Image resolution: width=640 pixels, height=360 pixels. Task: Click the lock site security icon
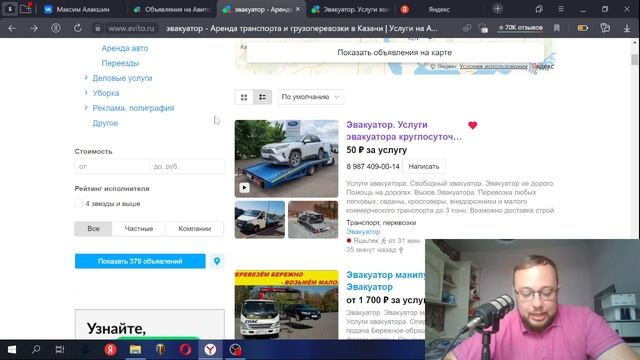98,28
